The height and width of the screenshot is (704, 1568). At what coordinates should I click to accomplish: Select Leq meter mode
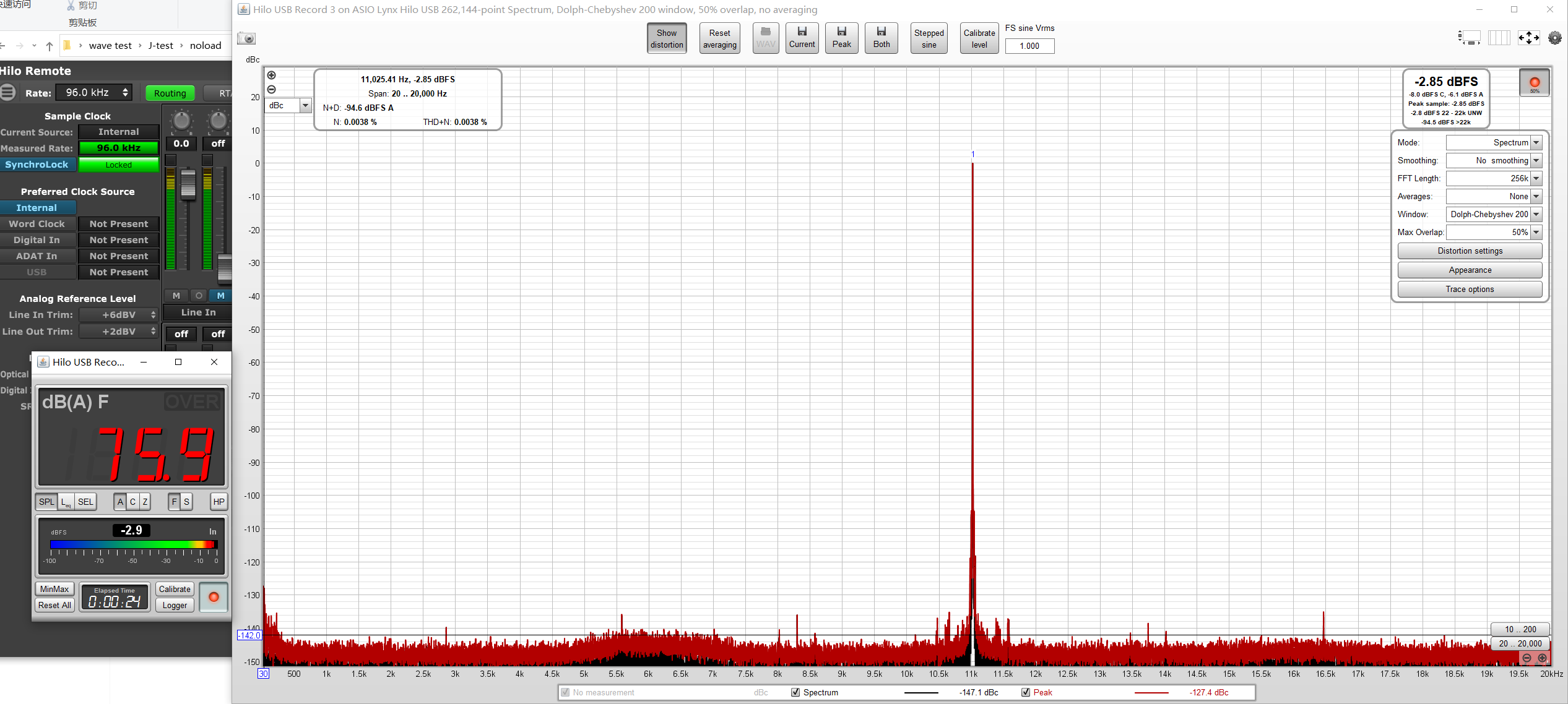coord(66,502)
